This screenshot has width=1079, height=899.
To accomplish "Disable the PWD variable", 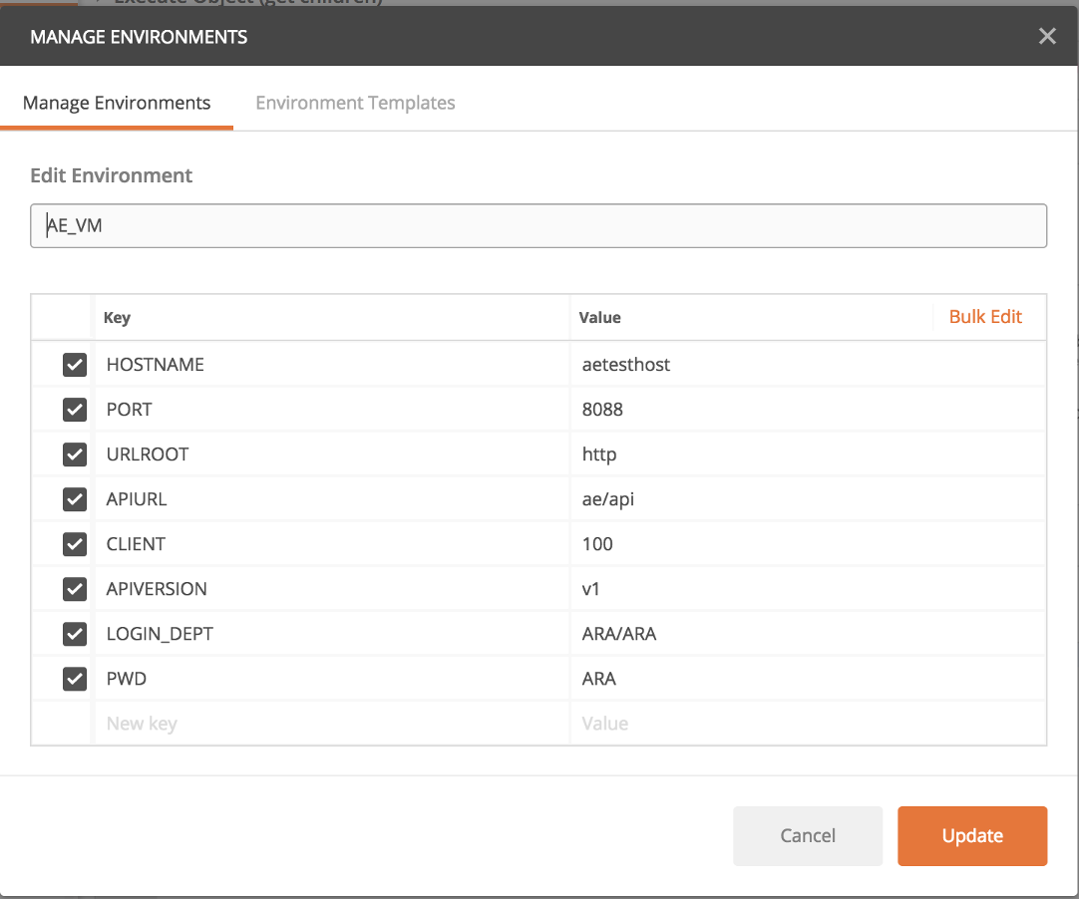I will (x=74, y=679).
